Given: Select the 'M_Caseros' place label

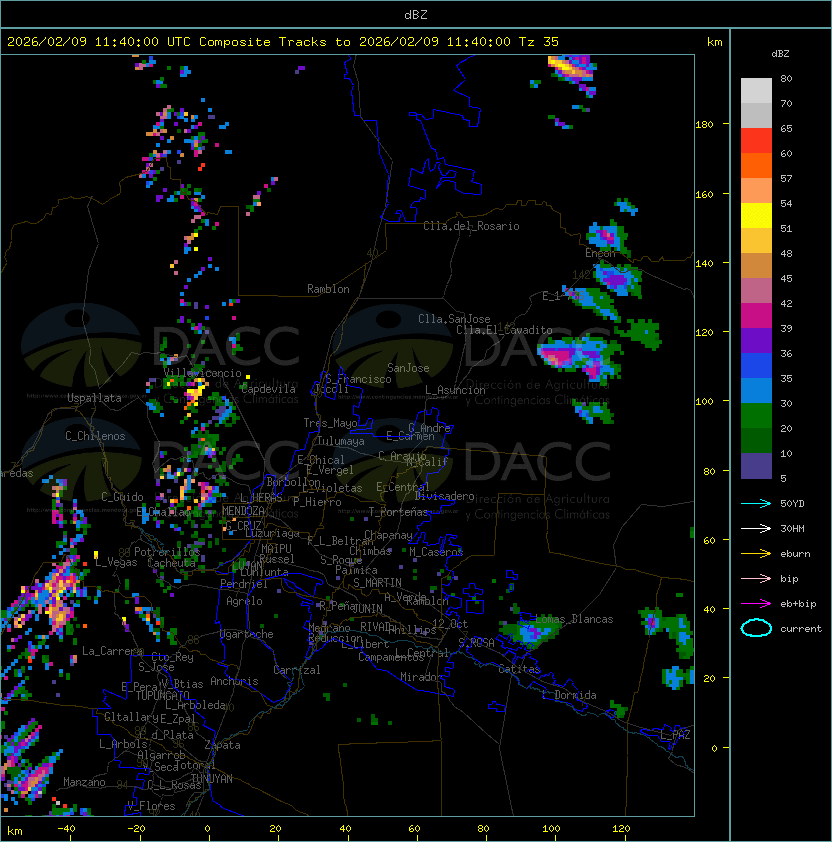Looking at the screenshot, I should (436, 552).
